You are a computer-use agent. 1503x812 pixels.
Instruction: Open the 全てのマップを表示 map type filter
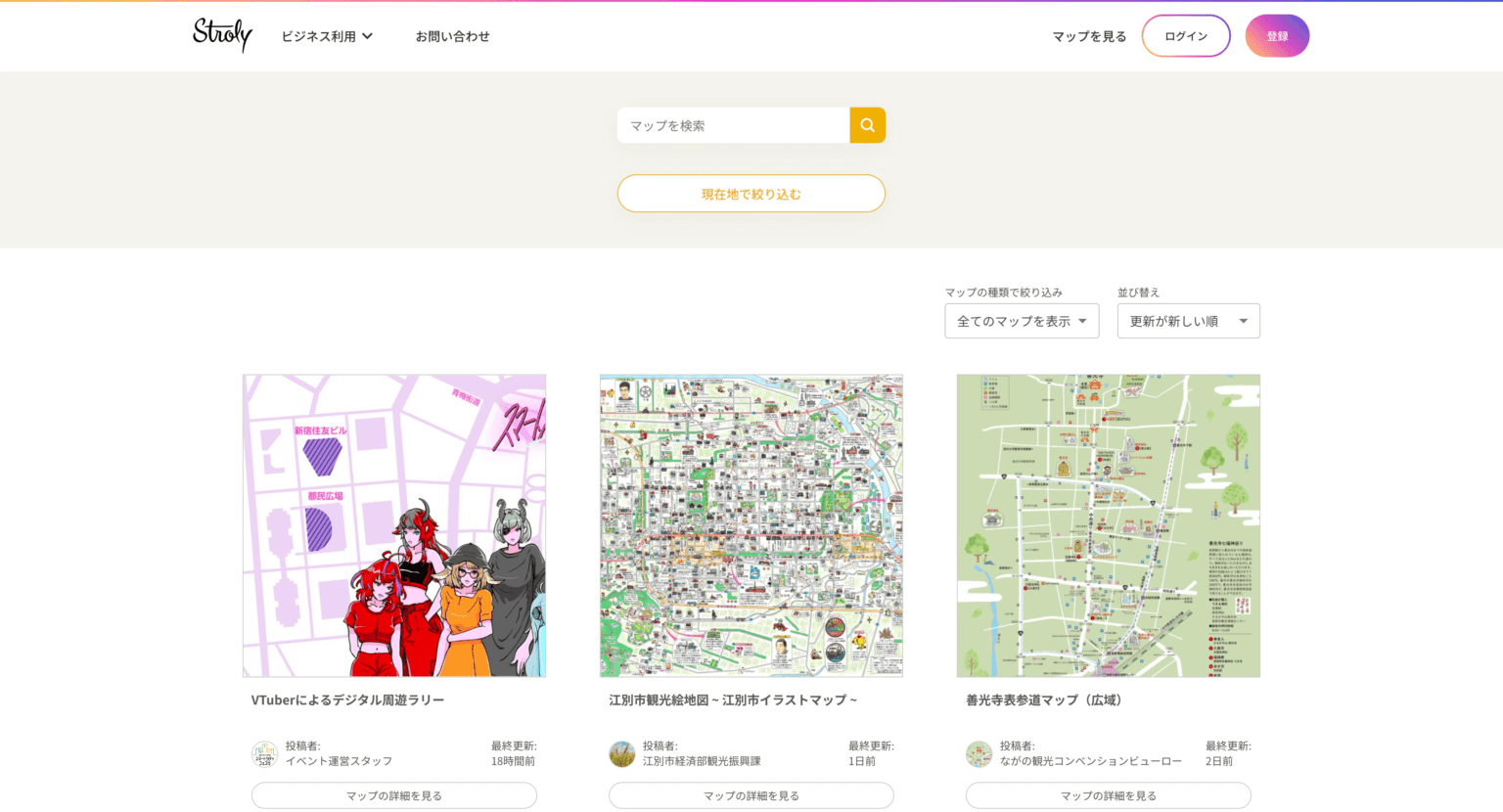(x=1022, y=320)
